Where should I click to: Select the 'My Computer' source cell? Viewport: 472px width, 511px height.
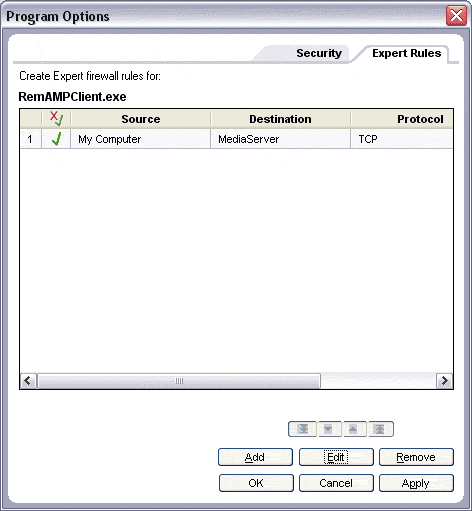coord(141,139)
